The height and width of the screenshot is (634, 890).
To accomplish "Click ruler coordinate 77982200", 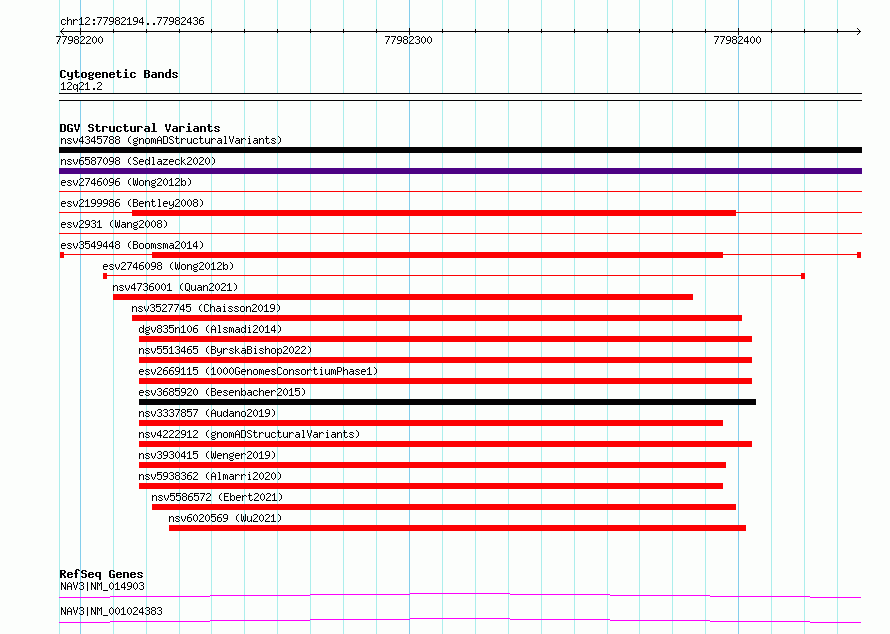I will pos(79,40).
